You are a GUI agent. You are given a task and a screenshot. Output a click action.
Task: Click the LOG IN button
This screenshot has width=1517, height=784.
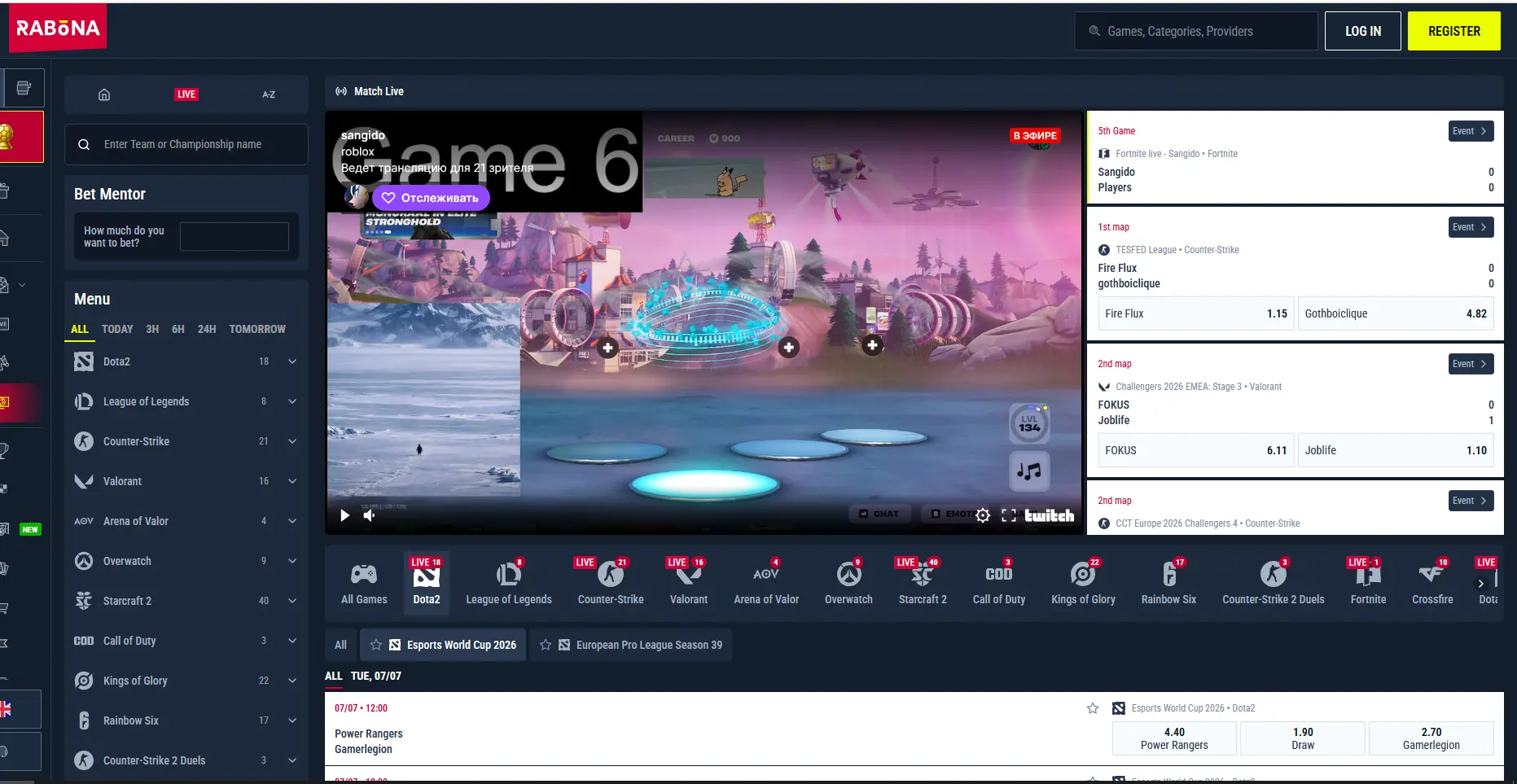[1363, 31]
